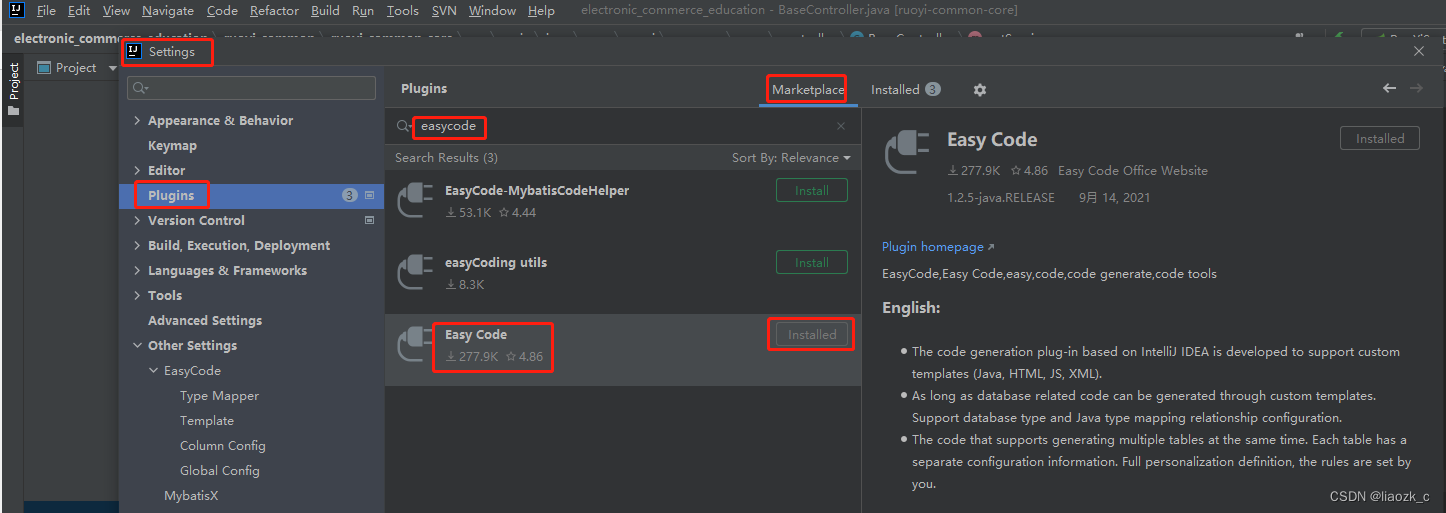Open the Code menu
Viewport: 1446px width, 513px height.
(x=222, y=11)
